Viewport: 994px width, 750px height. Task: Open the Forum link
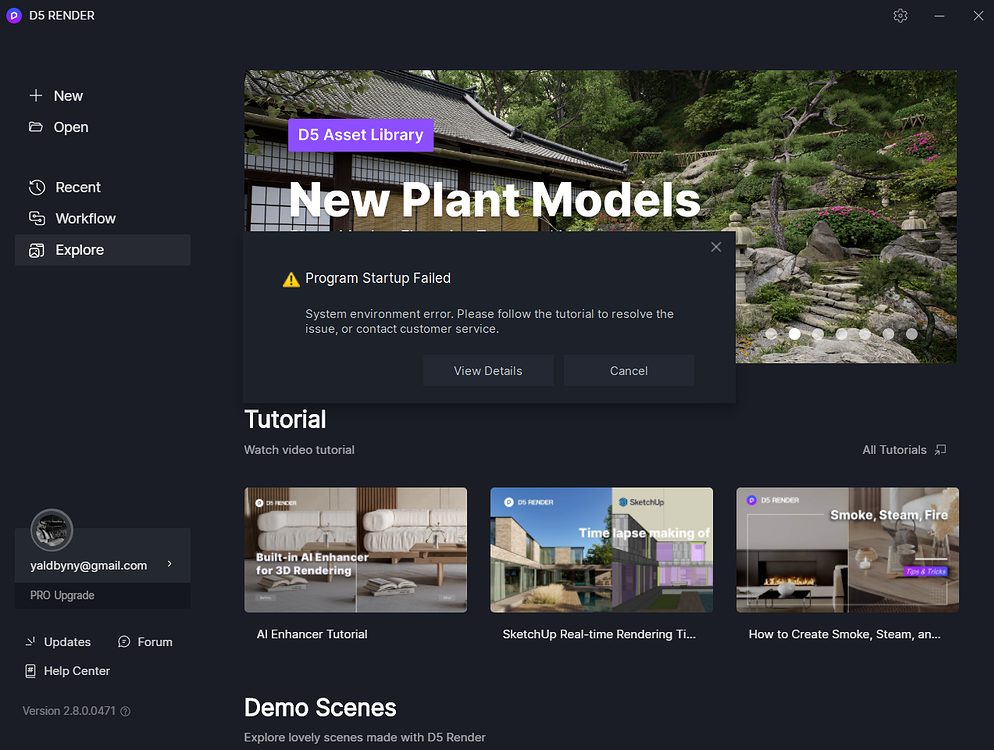[155, 642]
